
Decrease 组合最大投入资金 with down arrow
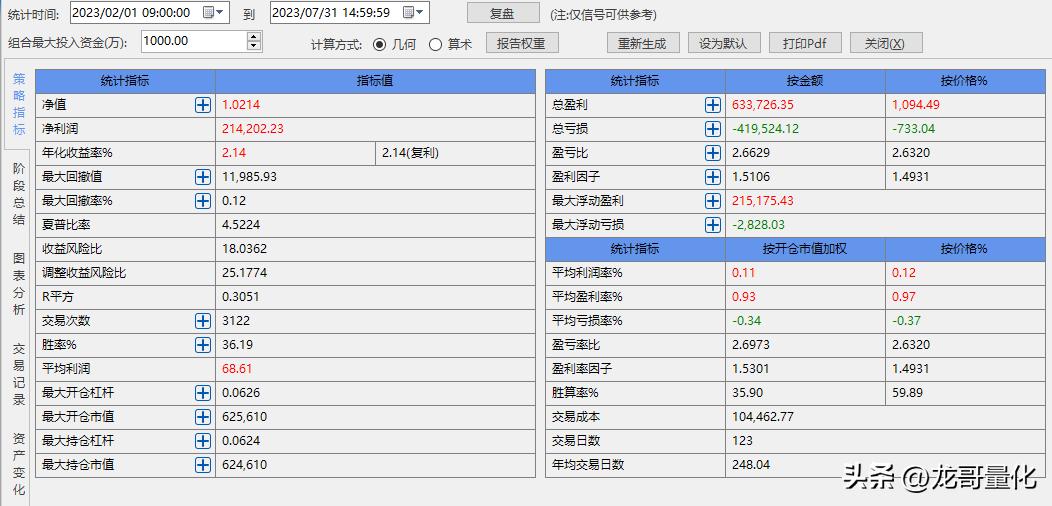(254, 46)
